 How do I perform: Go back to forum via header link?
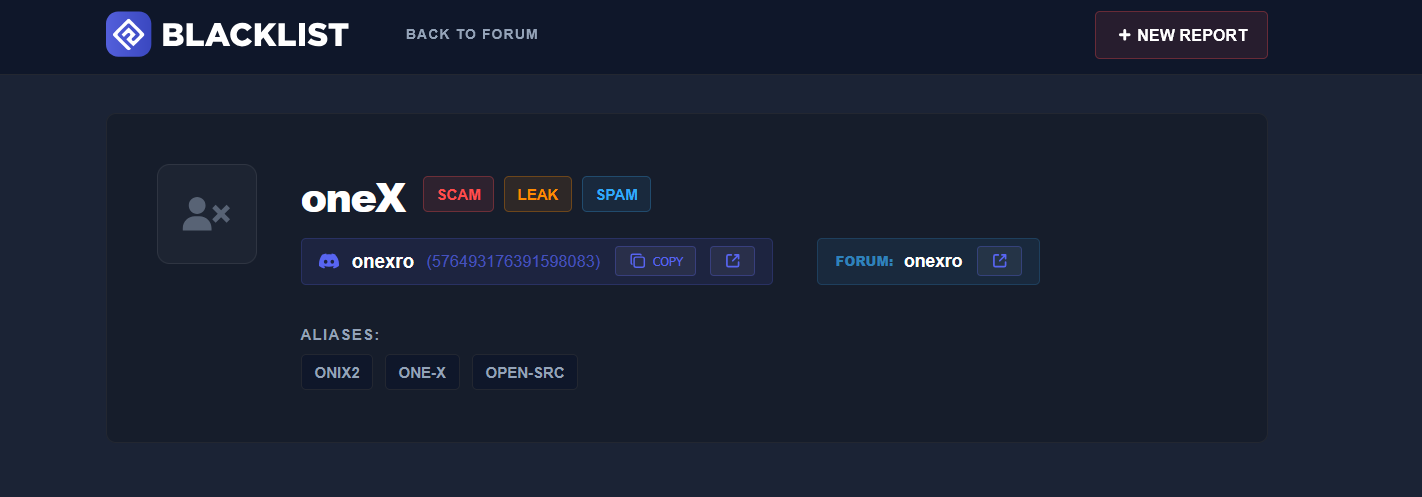(472, 34)
